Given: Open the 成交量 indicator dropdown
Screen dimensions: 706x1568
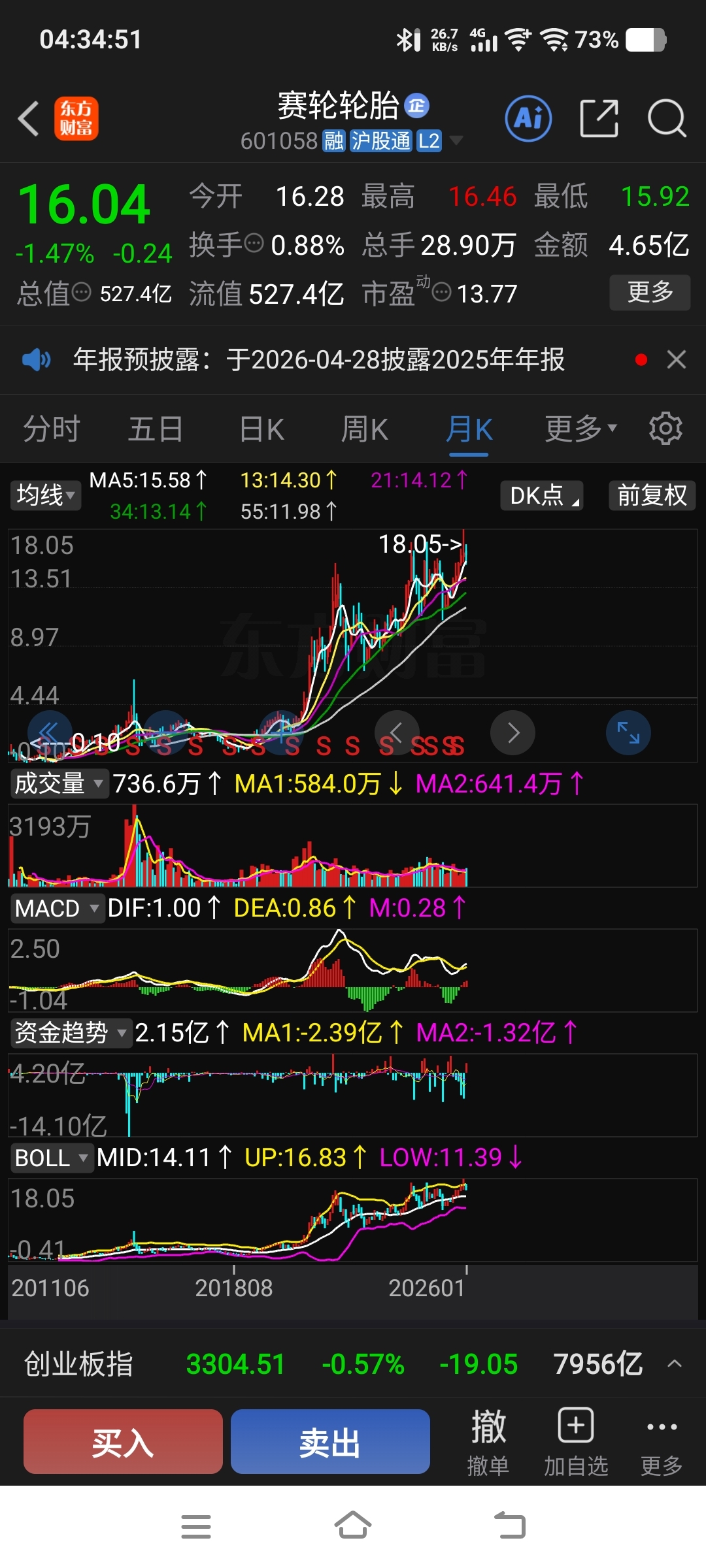Looking at the screenshot, I should pyautogui.click(x=59, y=783).
